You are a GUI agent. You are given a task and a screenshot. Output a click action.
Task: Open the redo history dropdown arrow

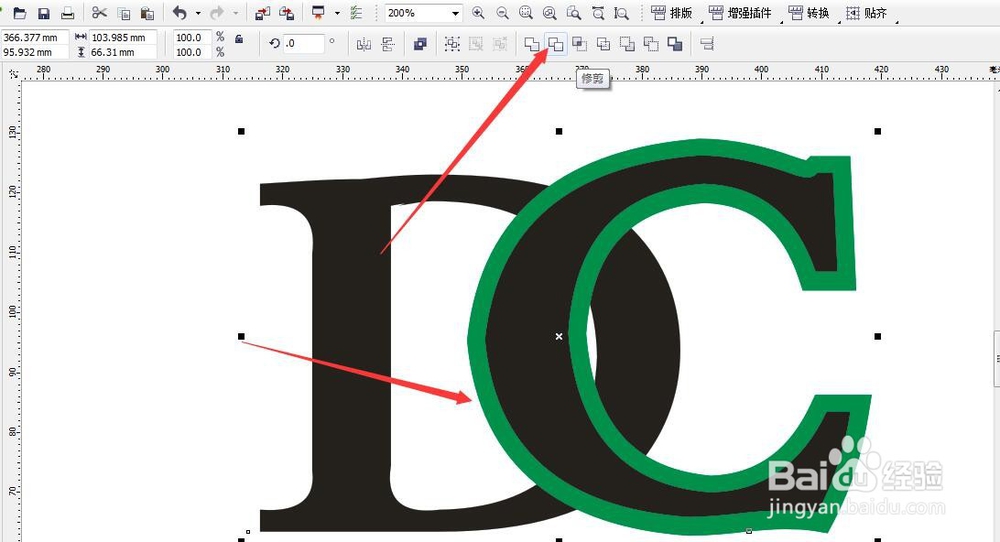(x=235, y=13)
